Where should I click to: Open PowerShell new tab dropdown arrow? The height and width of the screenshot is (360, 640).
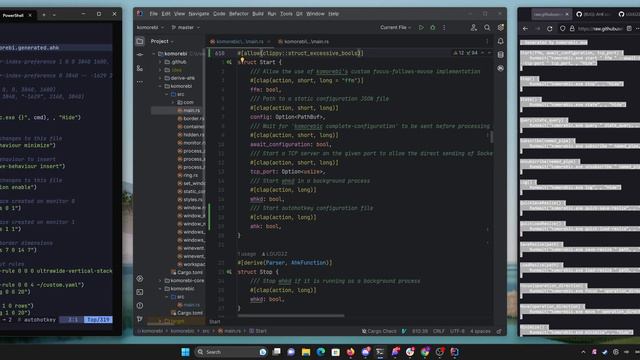pyautogui.click(x=54, y=15)
